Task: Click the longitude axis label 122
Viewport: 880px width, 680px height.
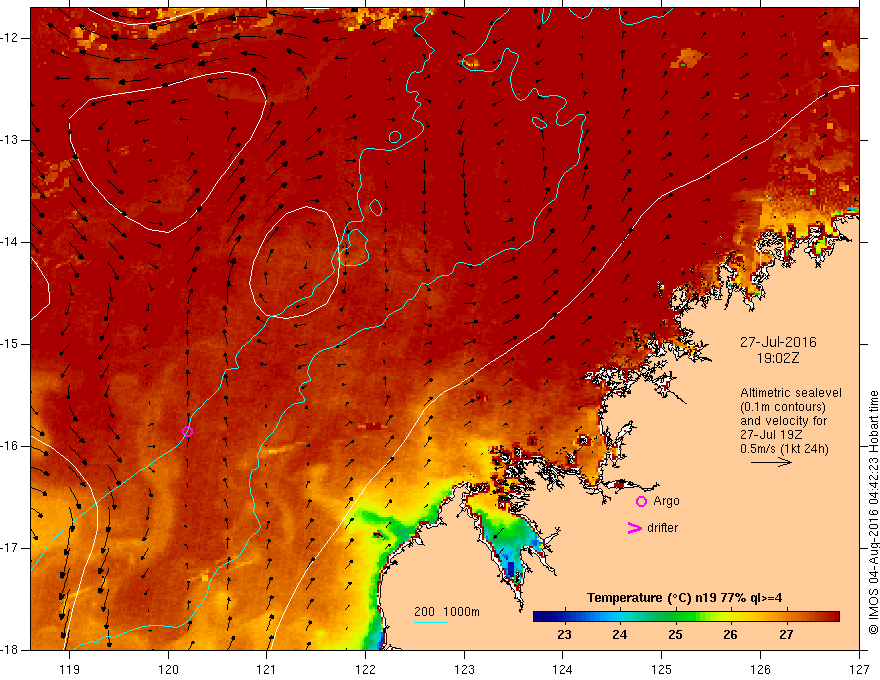Action: pyautogui.click(x=365, y=669)
